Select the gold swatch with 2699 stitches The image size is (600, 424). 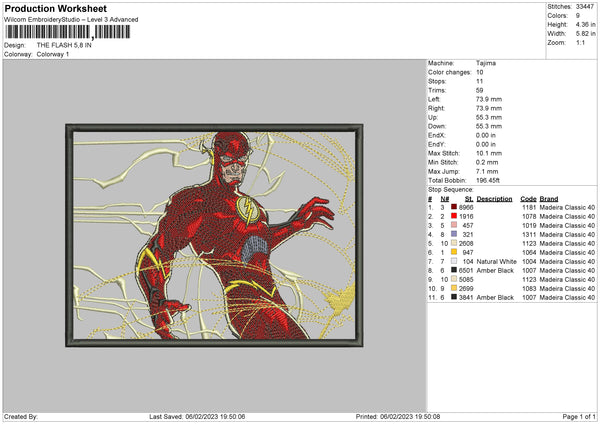[454, 288]
